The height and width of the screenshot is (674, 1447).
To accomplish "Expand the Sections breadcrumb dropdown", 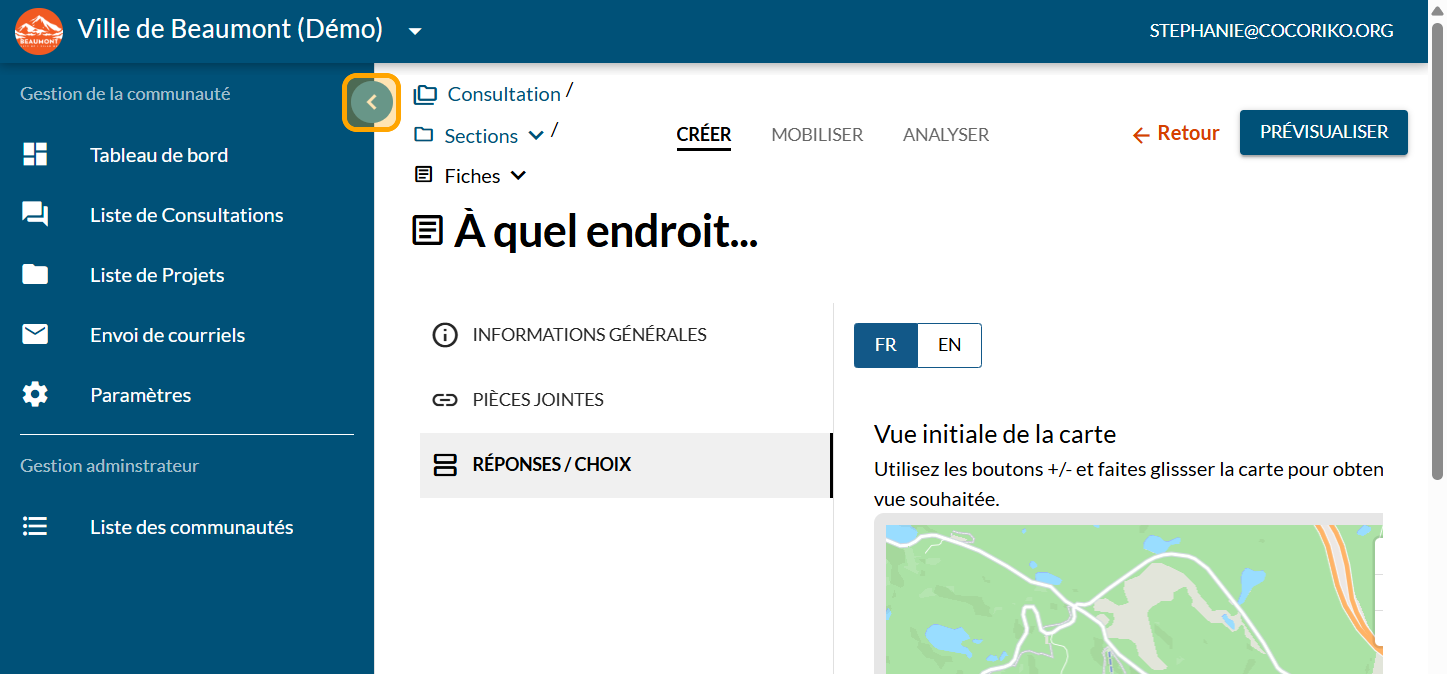I will point(536,136).
